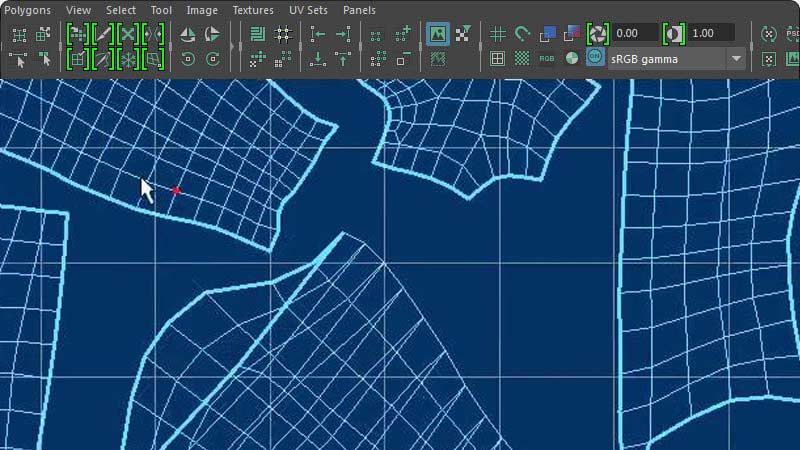Viewport: 800px width, 450px height.
Task: Expand the collapsed toolbar section arrow
Action: click(232, 46)
